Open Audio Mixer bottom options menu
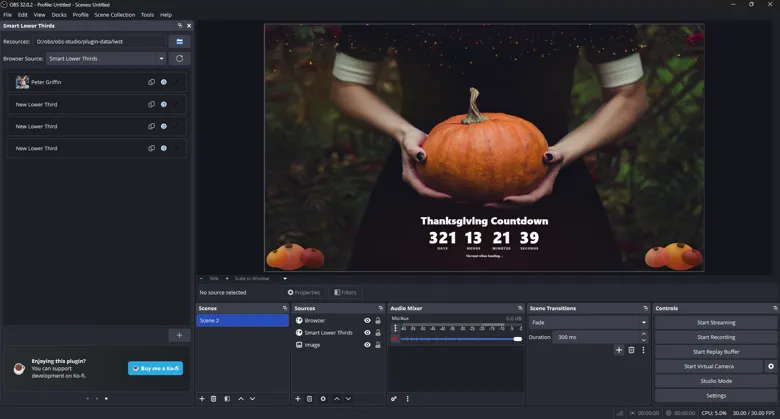Viewport: 780px width, 419px height. click(407, 399)
